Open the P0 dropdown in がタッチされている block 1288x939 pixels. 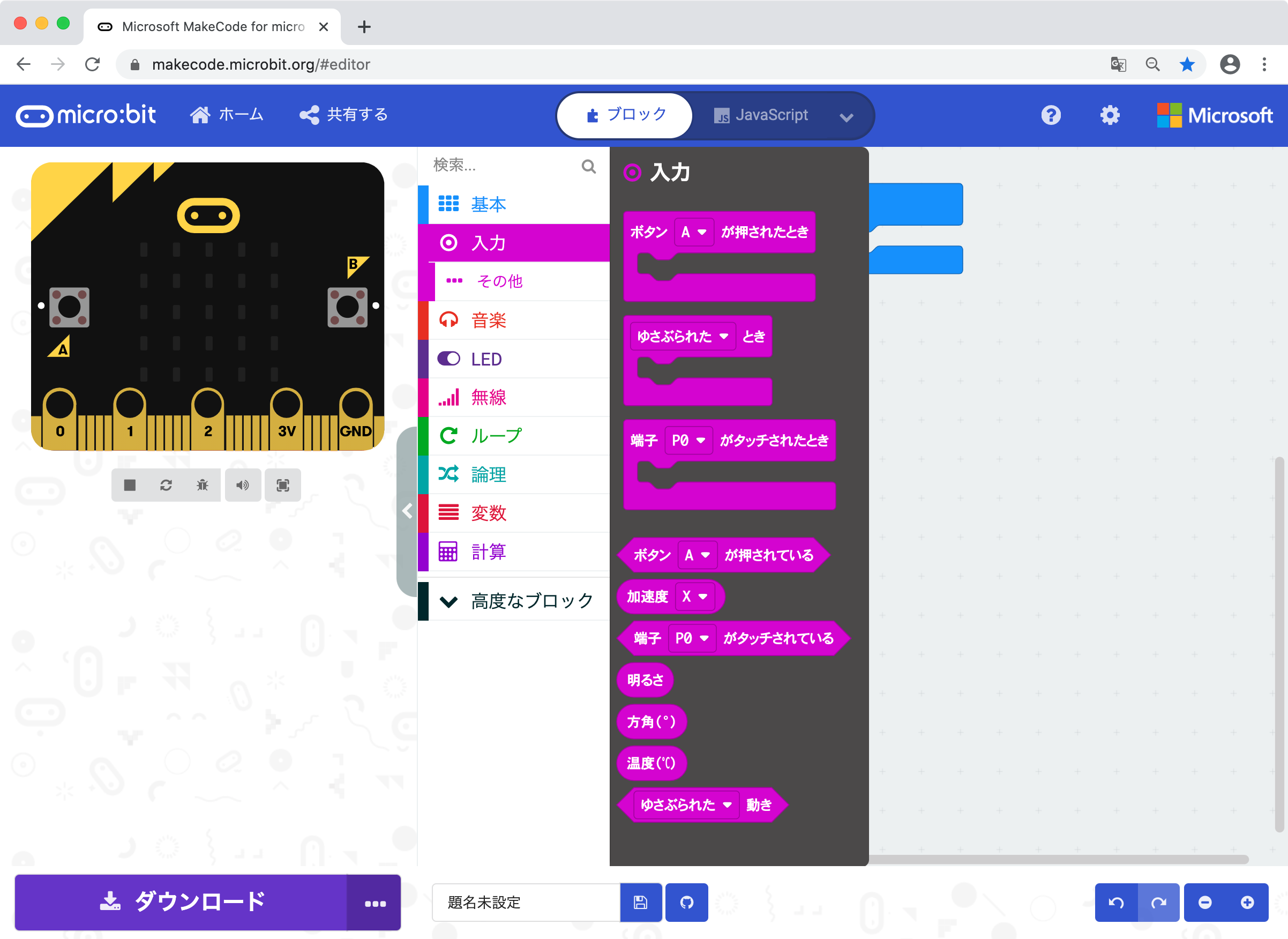pyautogui.click(x=692, y=638)
